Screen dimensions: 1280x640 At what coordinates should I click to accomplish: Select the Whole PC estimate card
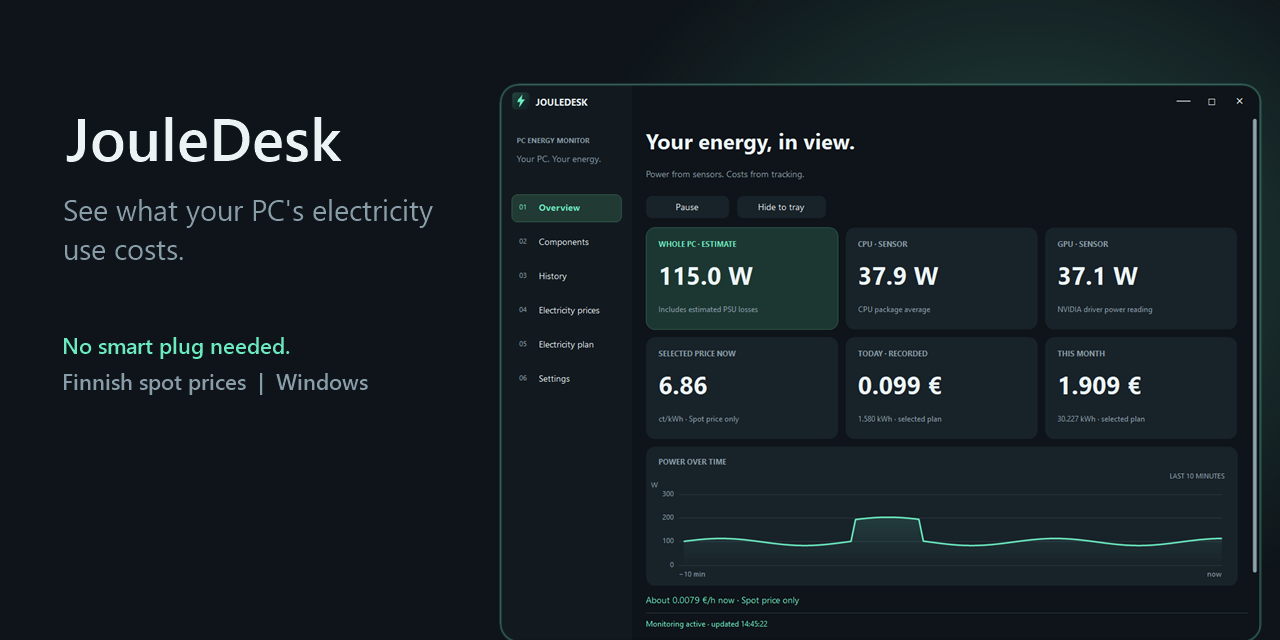coord(742,278)
